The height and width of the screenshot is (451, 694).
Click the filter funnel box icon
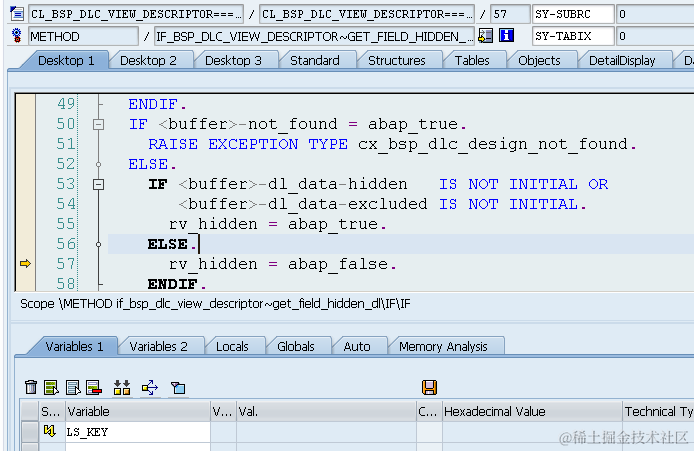coord(178,388)
